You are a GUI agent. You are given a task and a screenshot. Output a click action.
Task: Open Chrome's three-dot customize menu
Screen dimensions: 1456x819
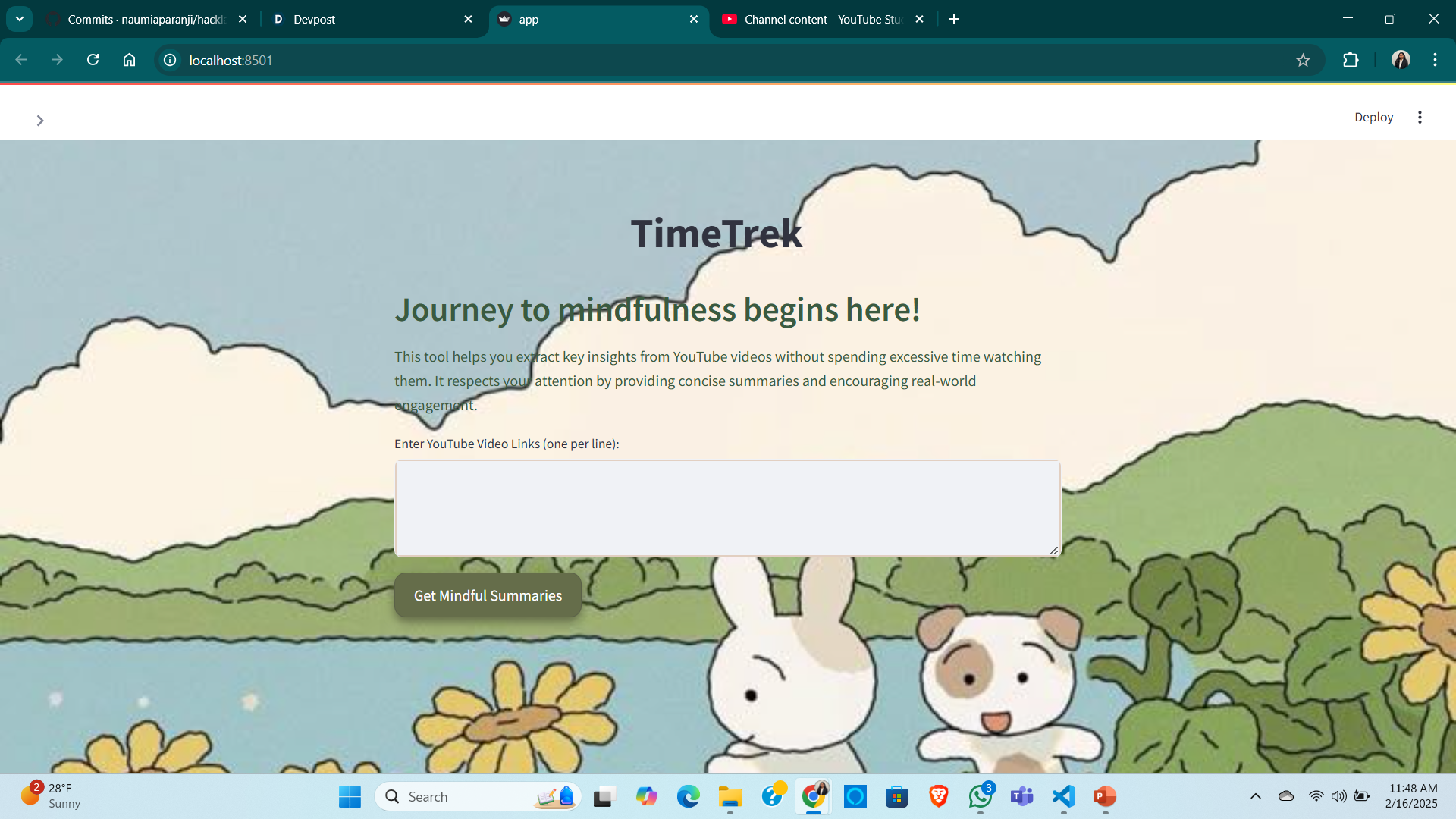[1435, 60]
